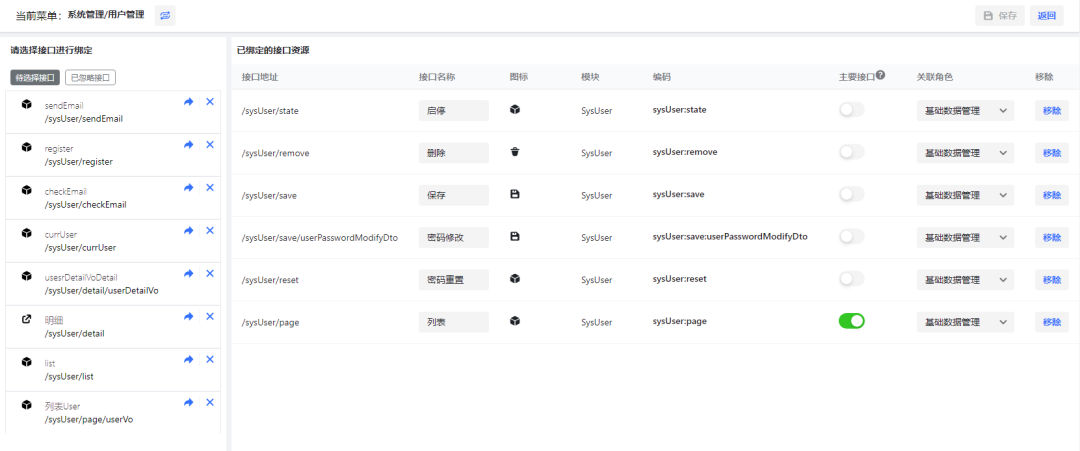Click the bind arrow icon for /sysUser/list
Image resolution: width=1080 pixels, height=451 pixels.
pyautogui.click(x=189, y=360)
